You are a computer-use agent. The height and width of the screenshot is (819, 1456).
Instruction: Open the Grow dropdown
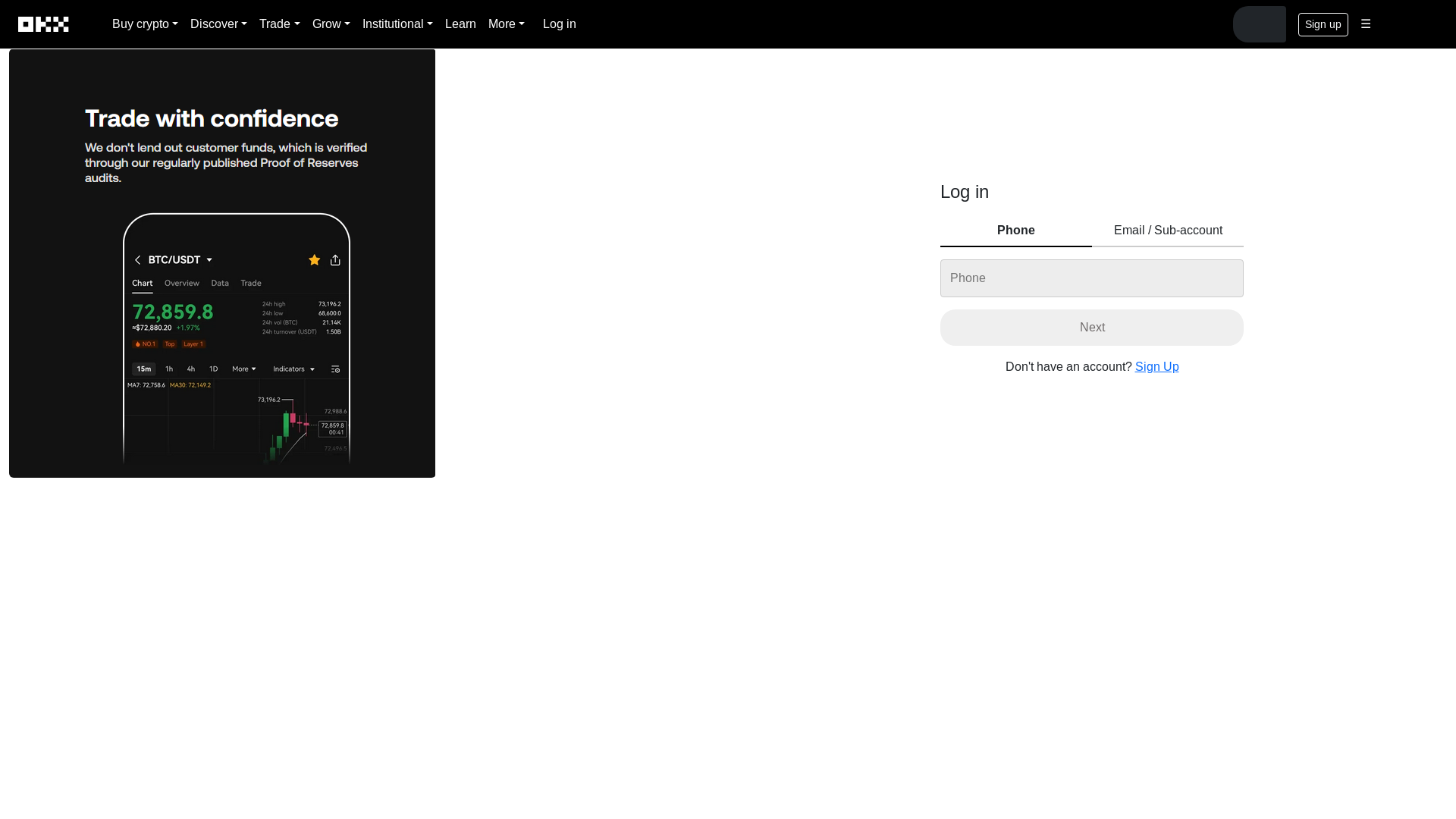pyautogui.click(x=331, y=24)
